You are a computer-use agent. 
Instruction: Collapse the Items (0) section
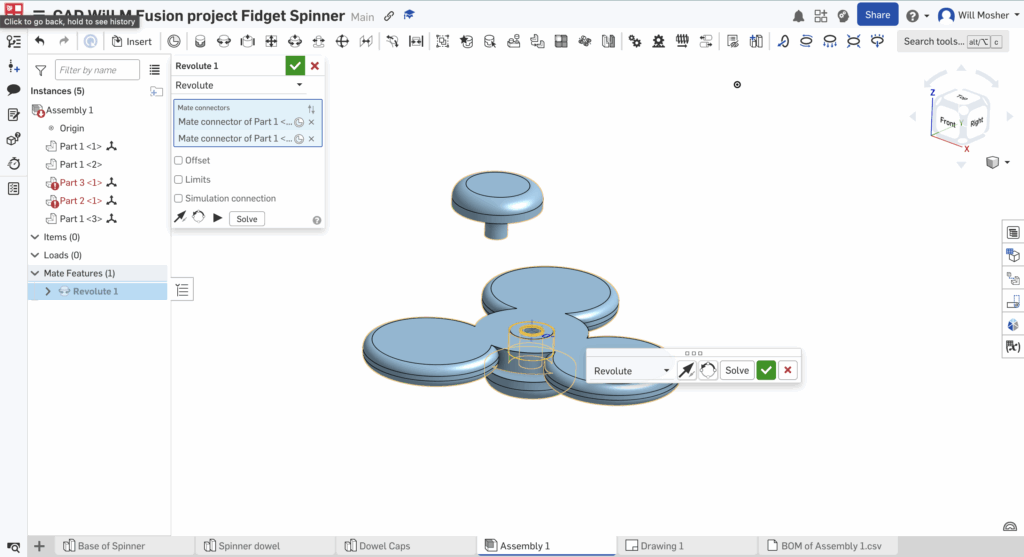(x=36, y=237)
